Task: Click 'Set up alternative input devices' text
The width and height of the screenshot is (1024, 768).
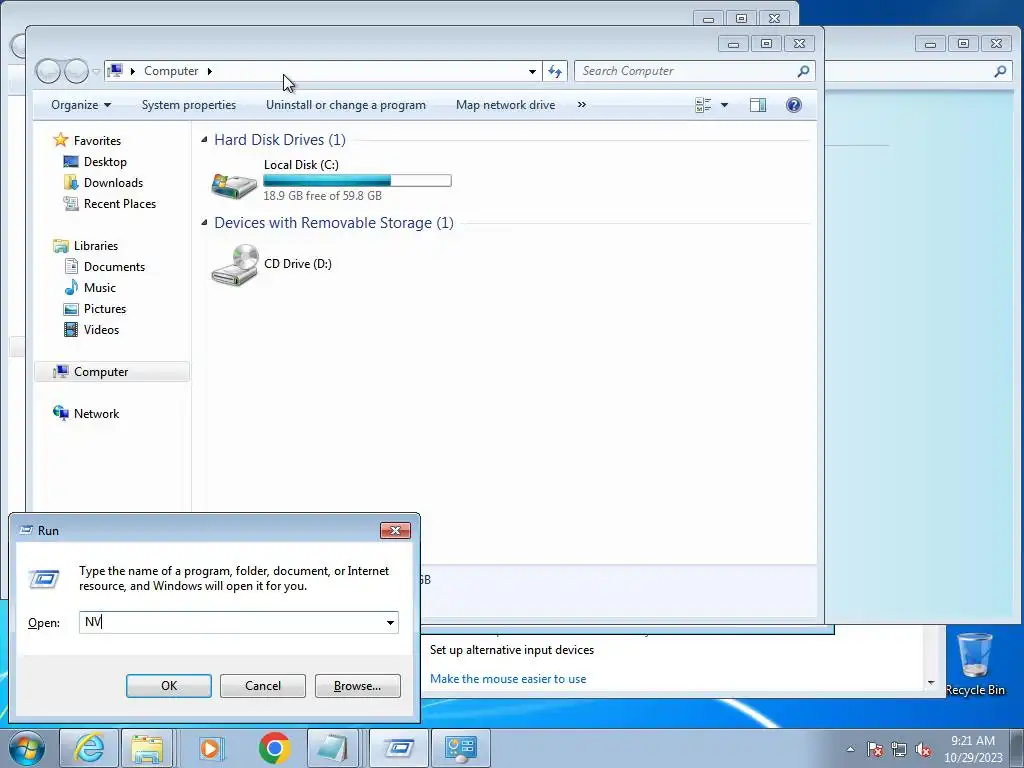Action: (x=512, y=650)
